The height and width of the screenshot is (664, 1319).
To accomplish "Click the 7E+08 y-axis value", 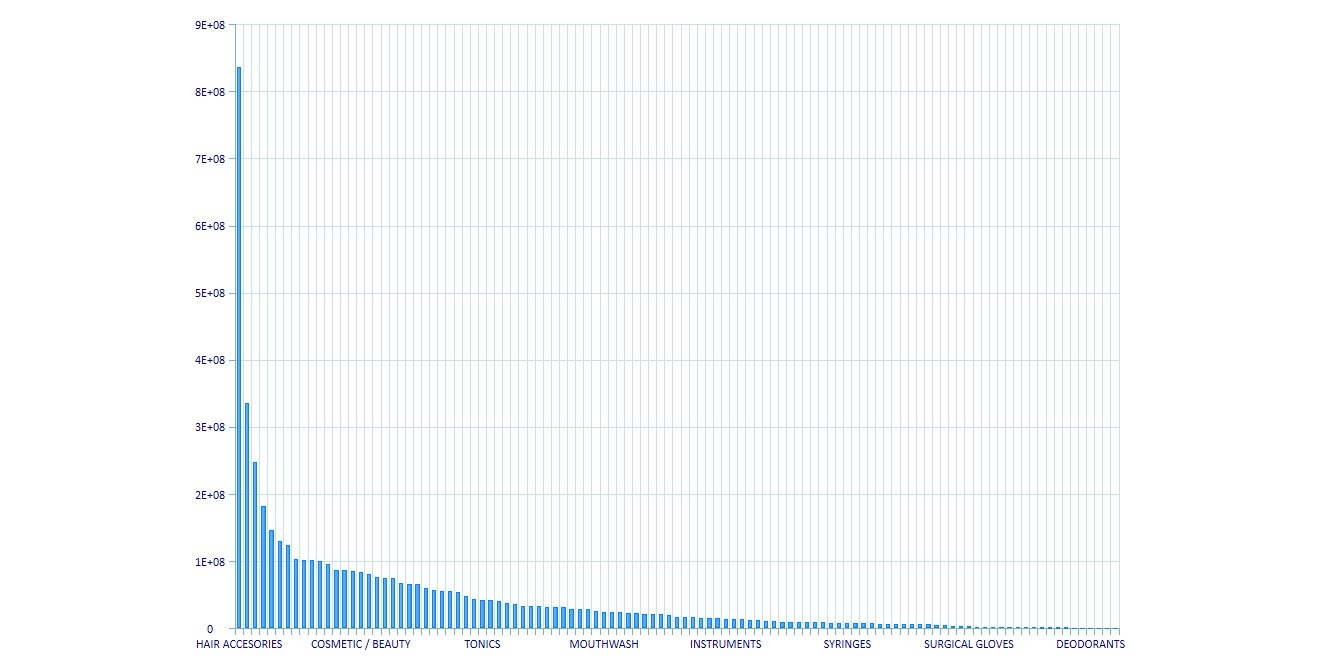I will point(211,159).
